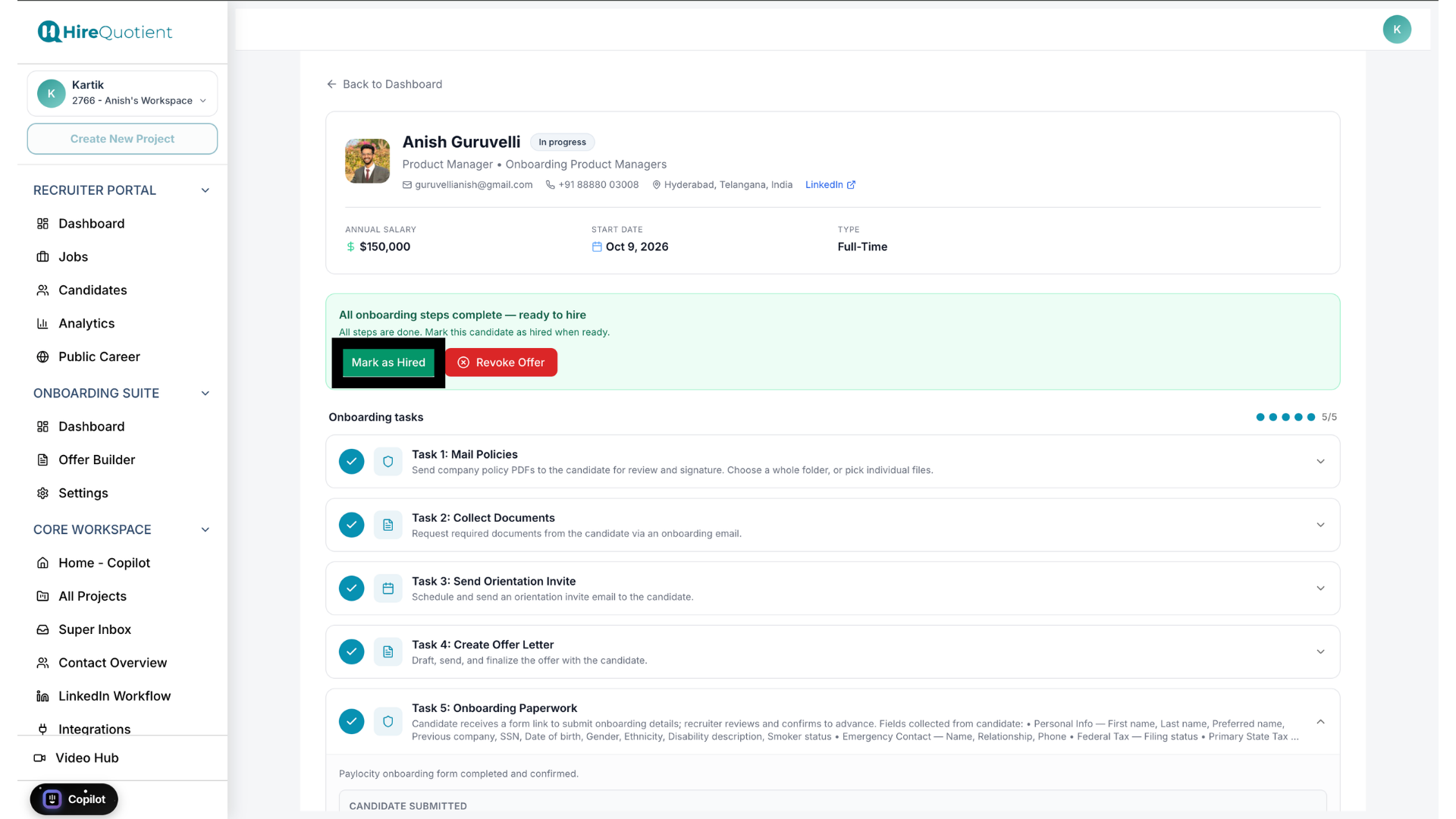Expand Task 4 Create Offer Letter chevron

pyautogui.click(x=1320, y=652)
